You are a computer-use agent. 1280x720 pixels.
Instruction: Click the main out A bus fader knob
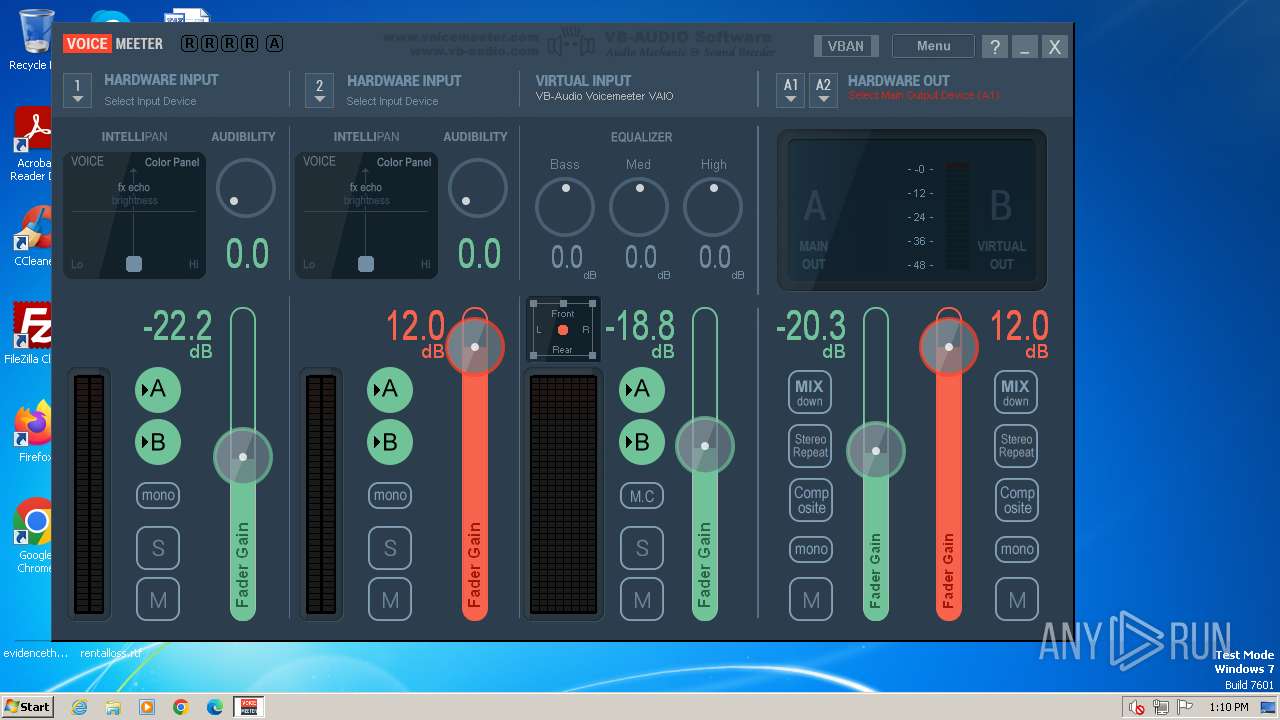pyautogui.click(x=876, y=451)
